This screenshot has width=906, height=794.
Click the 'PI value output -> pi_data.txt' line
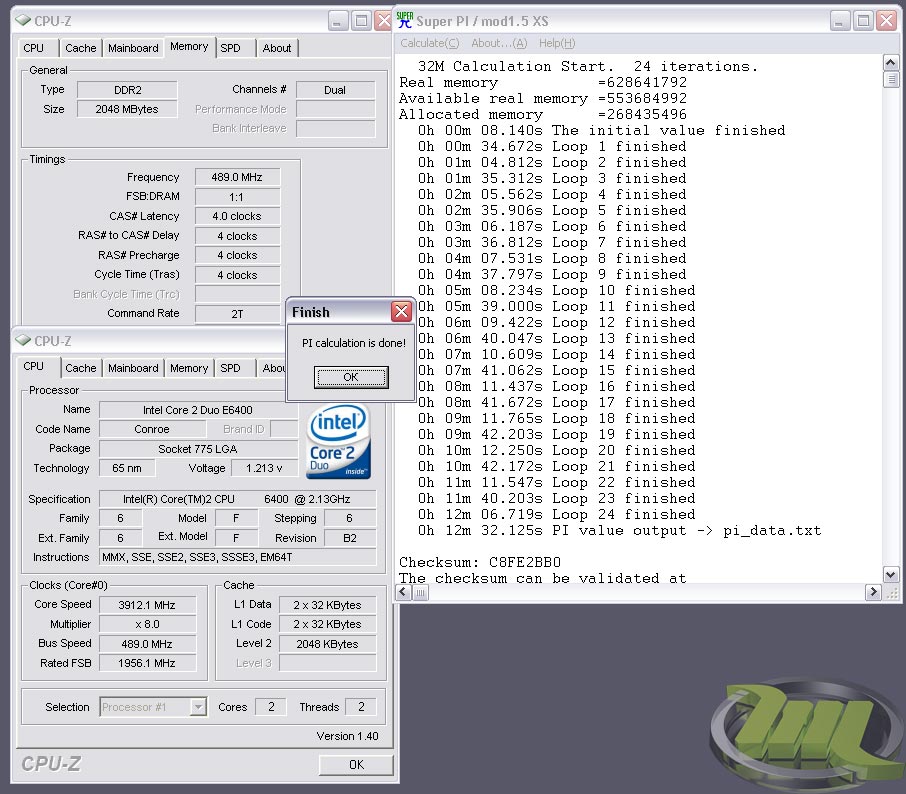(x=619, y=530)
